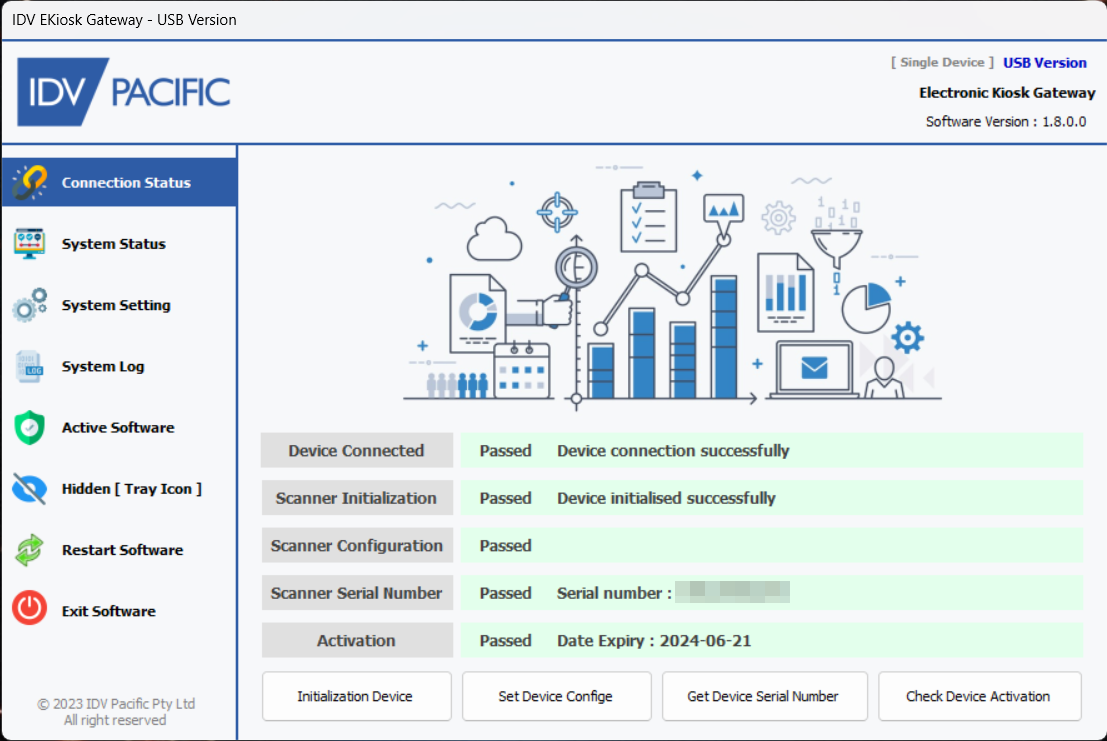
Task: Click the '[ Single Device ]' label
Action: pos(942,62)
